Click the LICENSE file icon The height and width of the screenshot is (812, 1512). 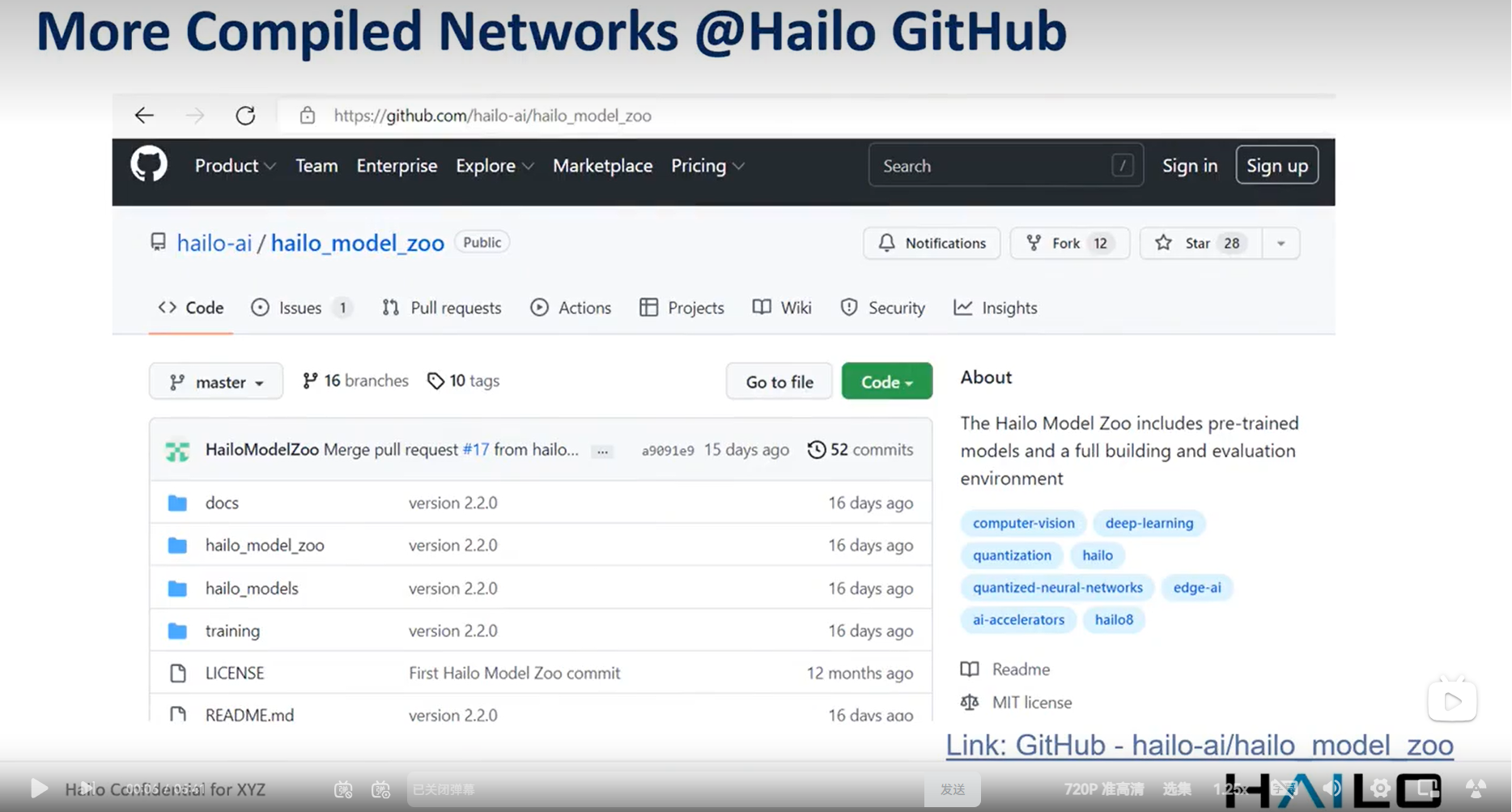pyautogui.click(x=177, y=673)
